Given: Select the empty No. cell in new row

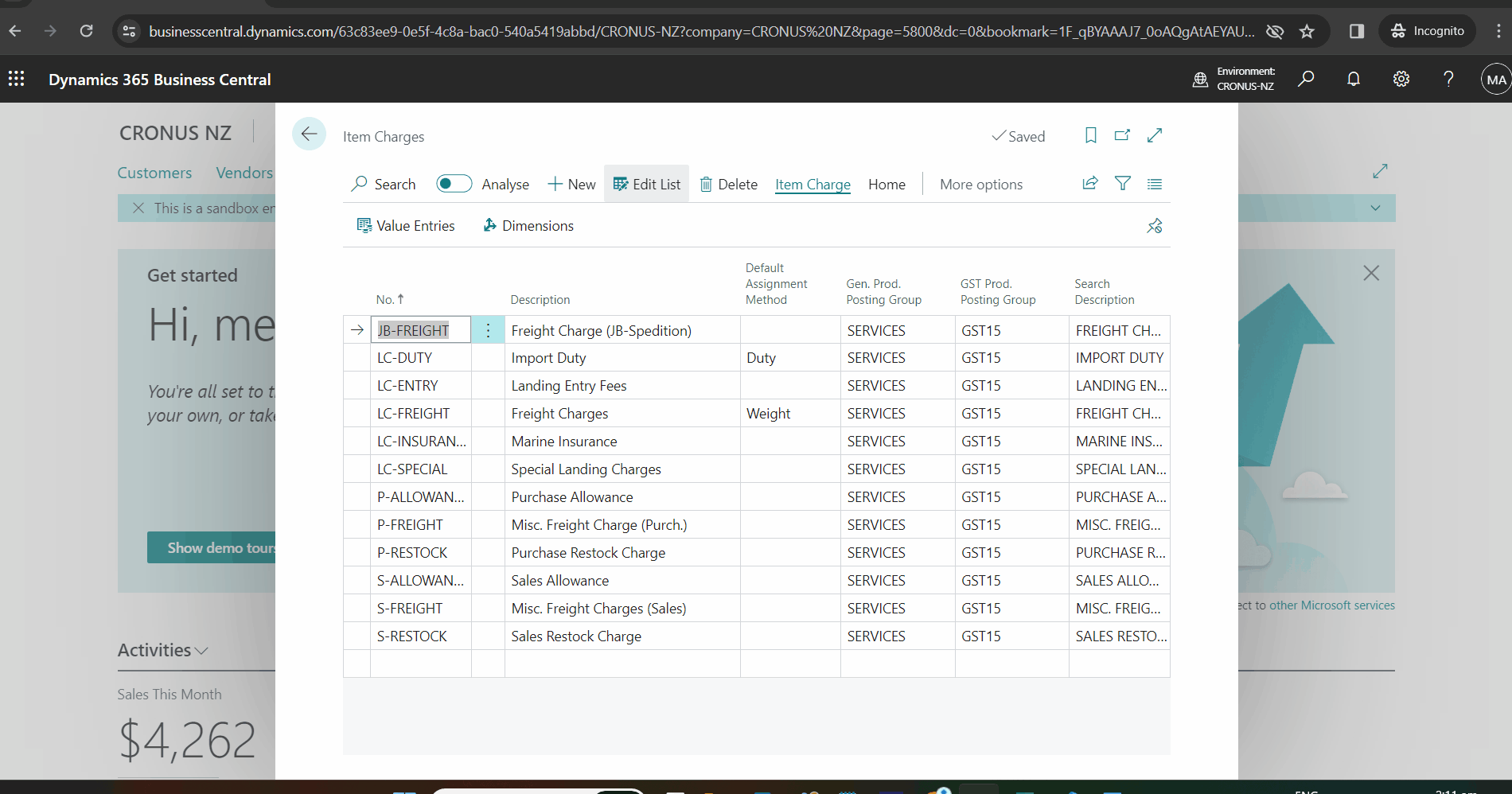Looking at the screenshot, I should coord(420,664).
